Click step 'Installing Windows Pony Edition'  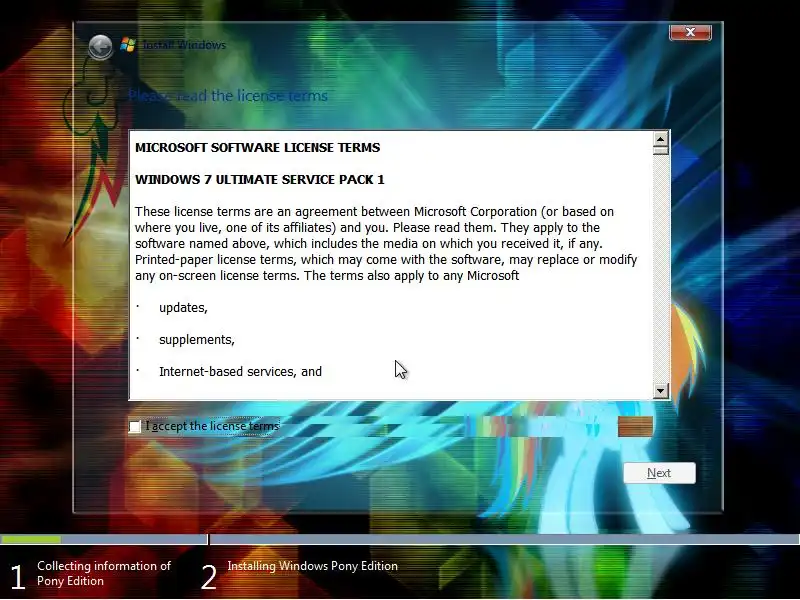click(x=312, y=566)
